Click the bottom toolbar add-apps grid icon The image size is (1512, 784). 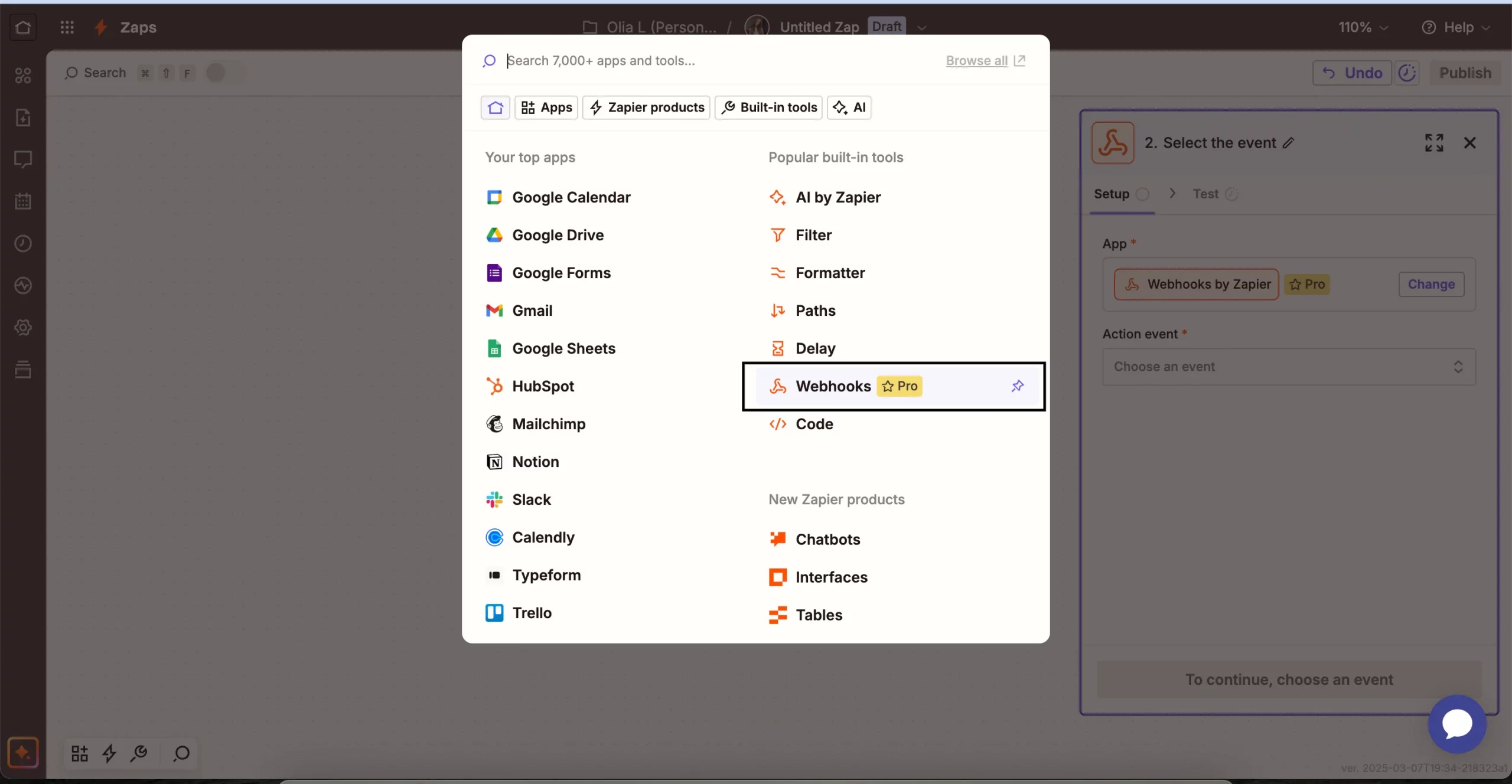click(80, 753)
